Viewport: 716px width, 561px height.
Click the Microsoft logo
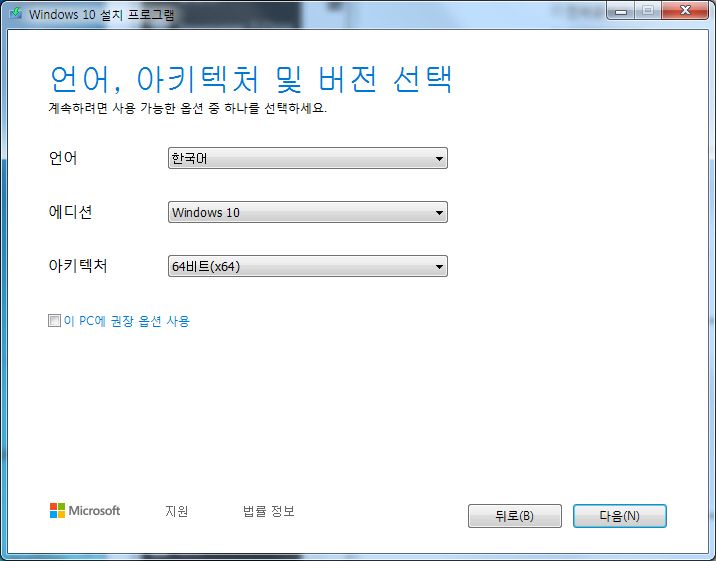pos(85,510)
